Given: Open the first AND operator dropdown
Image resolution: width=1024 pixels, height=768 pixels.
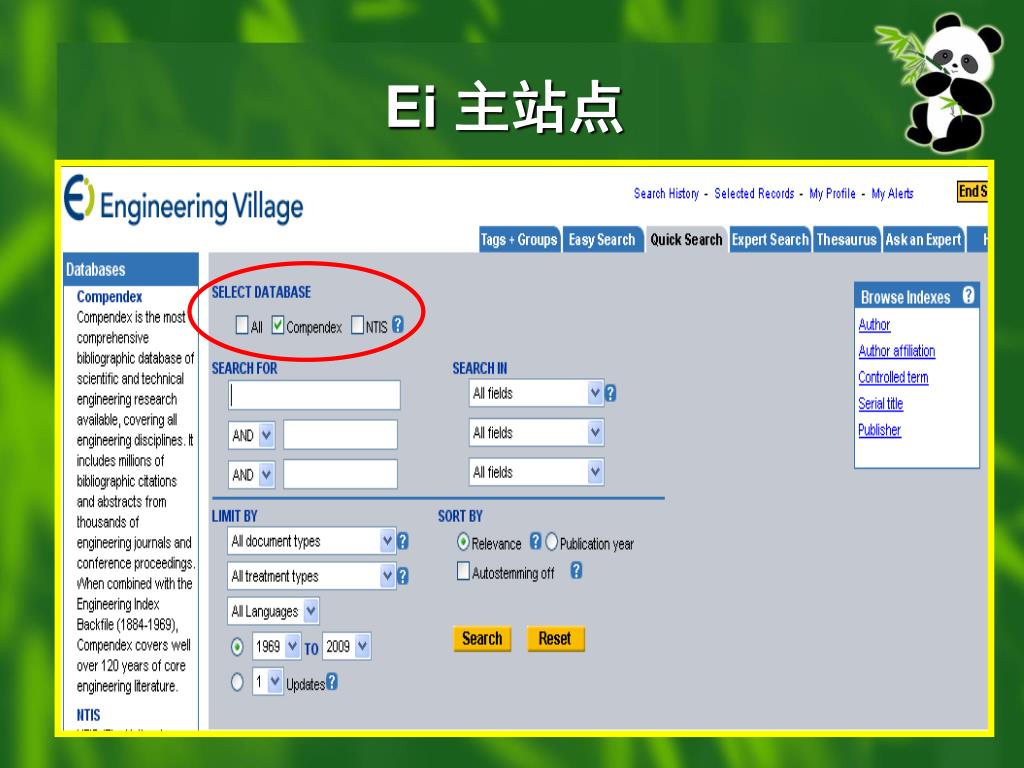Looking at the screenshot, I should [x=251, y=435].
